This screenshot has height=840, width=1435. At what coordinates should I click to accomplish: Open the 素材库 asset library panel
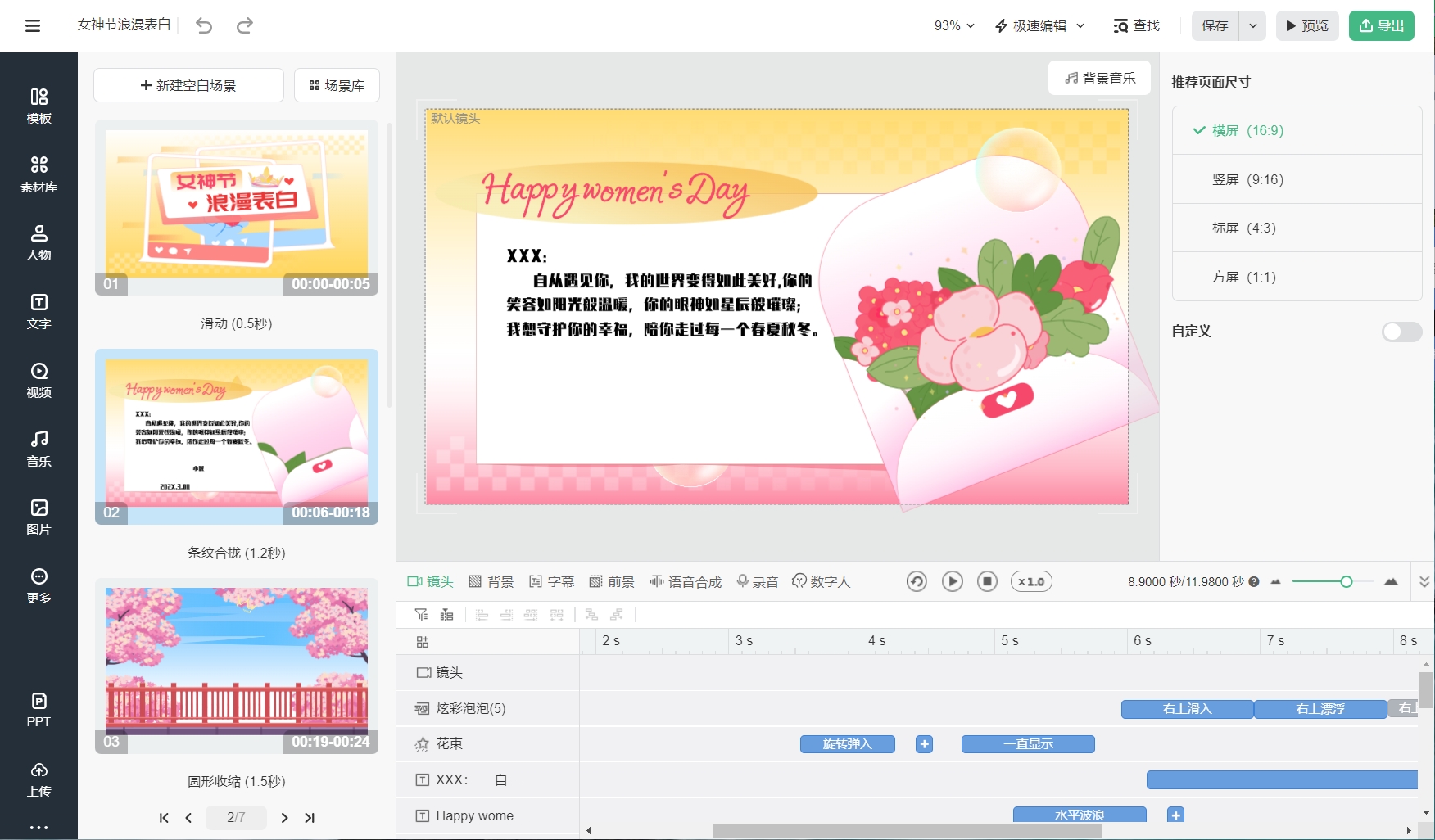(x=38, y=174)
